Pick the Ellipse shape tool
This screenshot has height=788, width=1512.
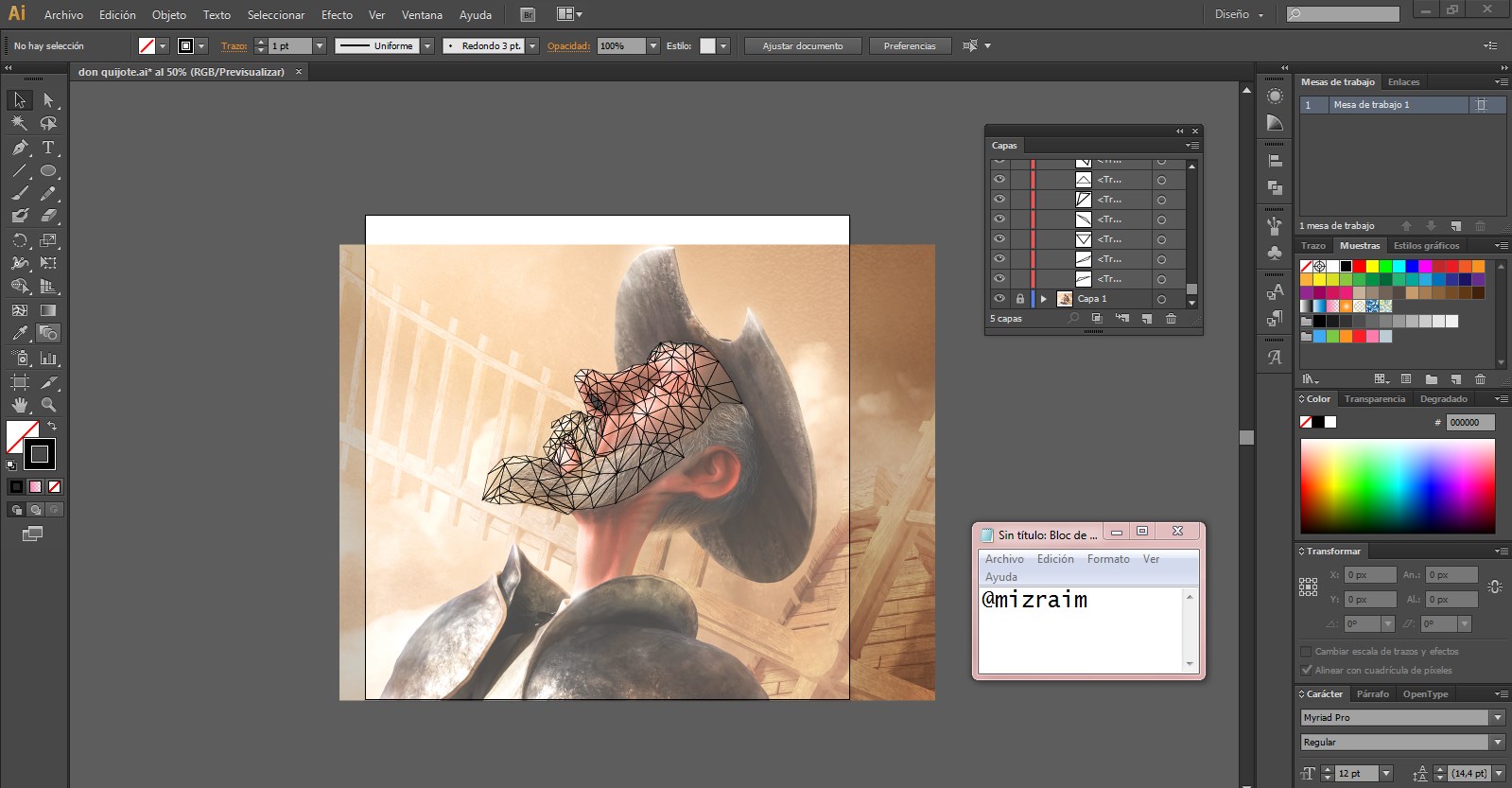[48, 171]
